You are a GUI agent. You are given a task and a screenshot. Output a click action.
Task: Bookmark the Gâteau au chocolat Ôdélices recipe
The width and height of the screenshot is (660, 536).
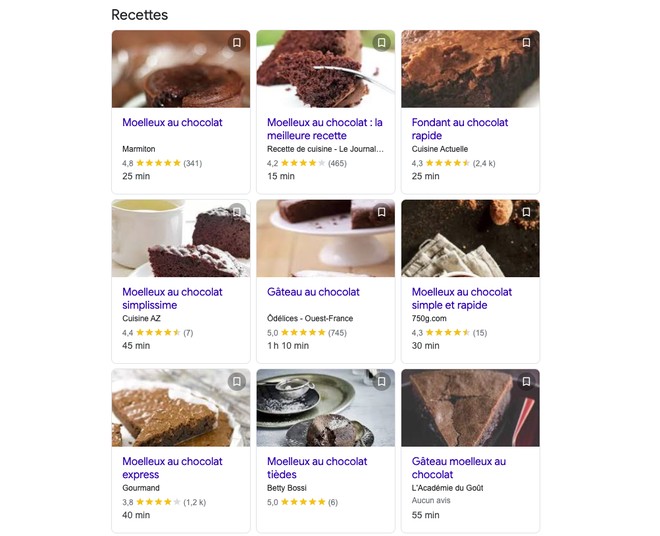click(381, 212)
